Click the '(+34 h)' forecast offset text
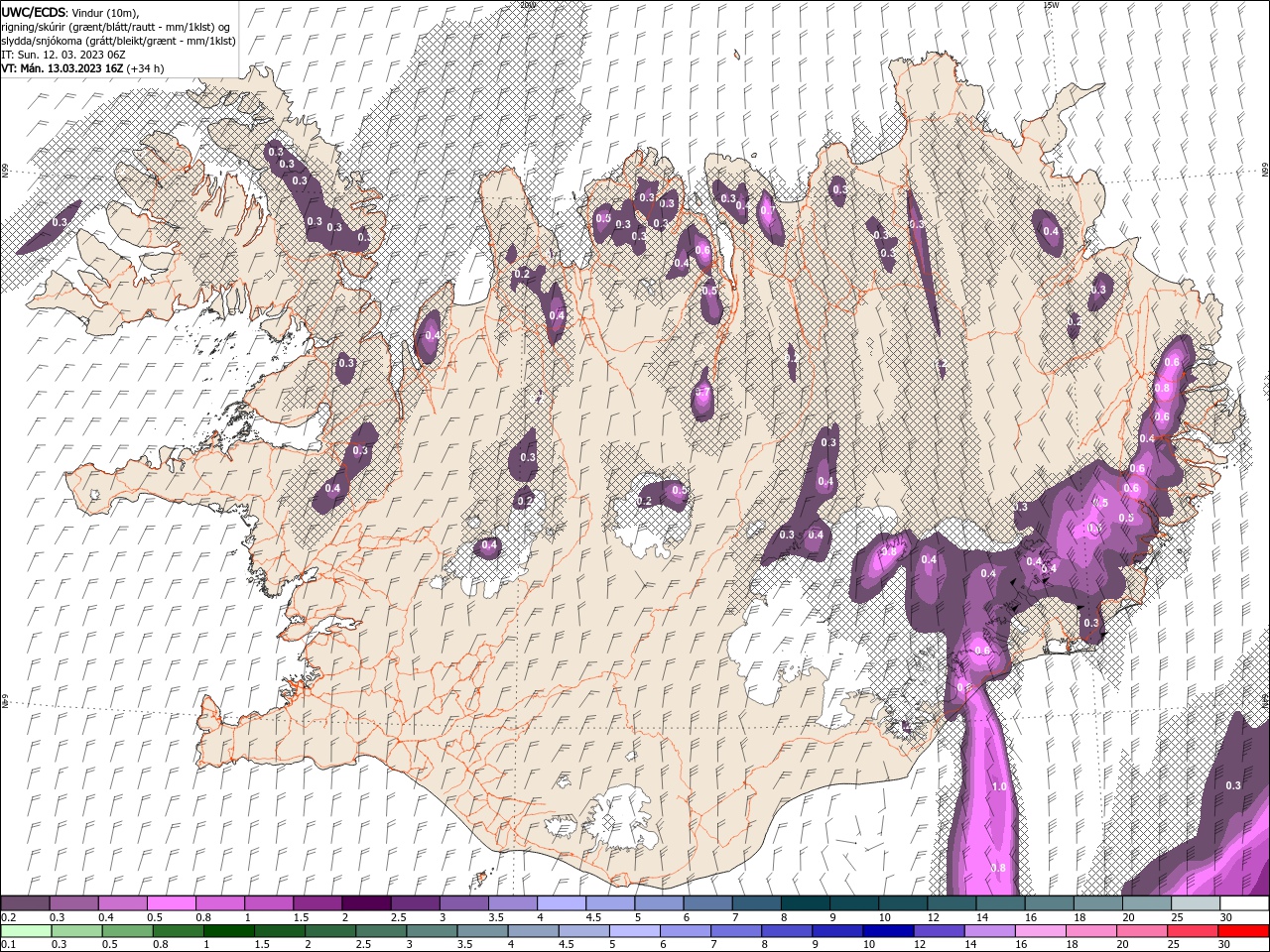1270x952 pixels. [x=146, y=68]
